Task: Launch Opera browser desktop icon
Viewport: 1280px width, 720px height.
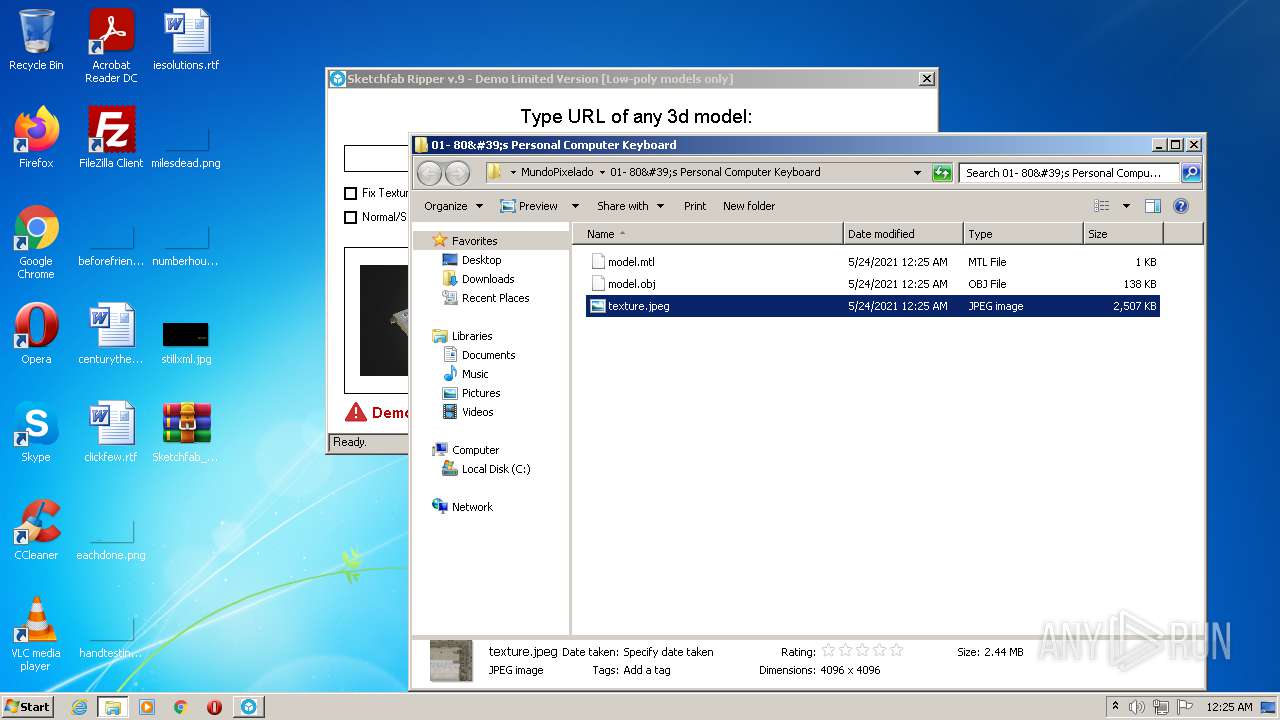Action: click(x=36, y=334)
